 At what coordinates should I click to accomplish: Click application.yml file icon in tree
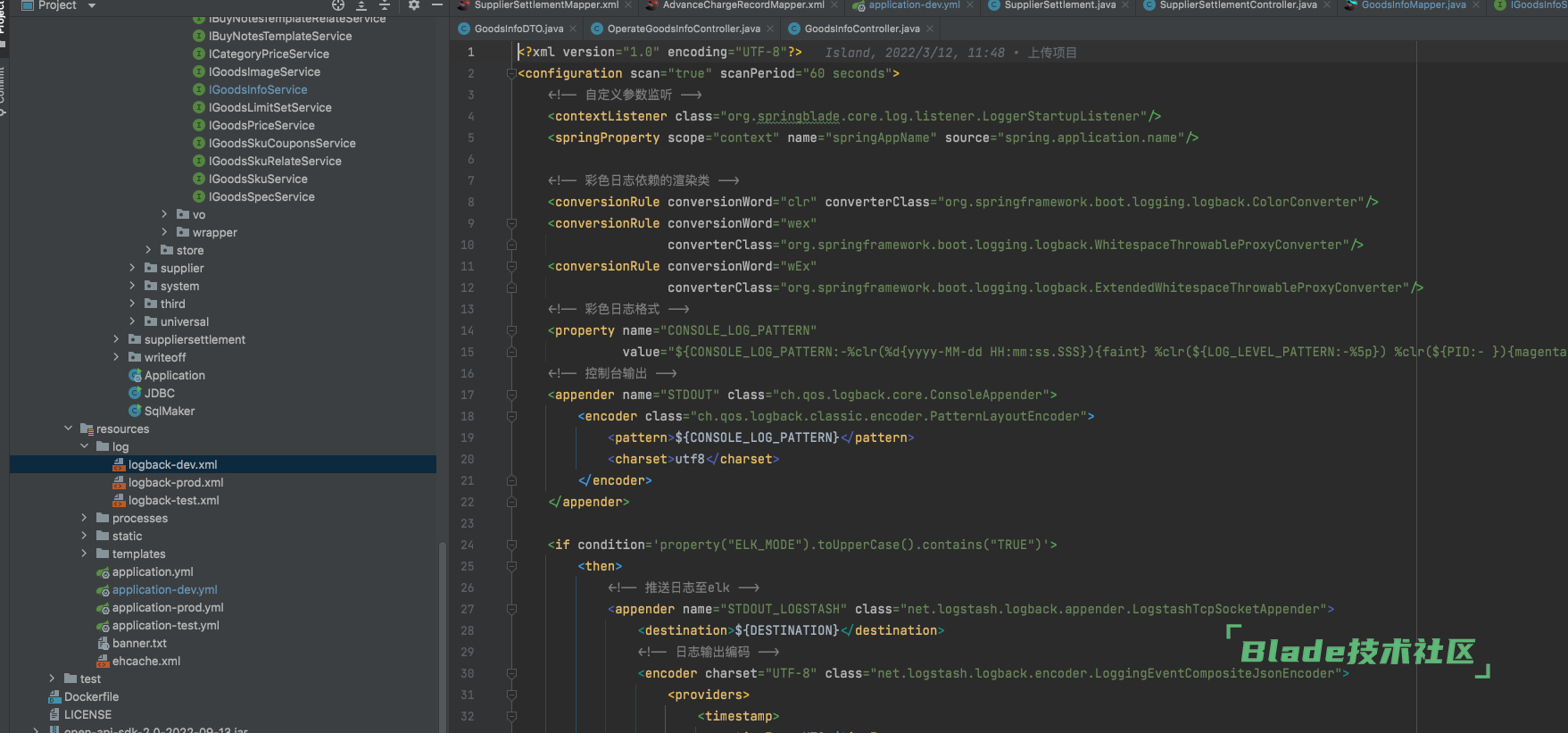click(103, 572)
